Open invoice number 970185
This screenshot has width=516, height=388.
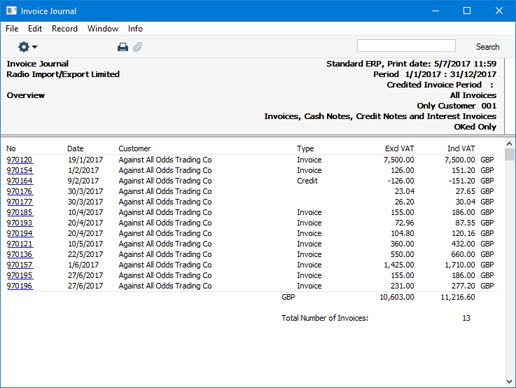pyautogui.click(x=20, y=212)
